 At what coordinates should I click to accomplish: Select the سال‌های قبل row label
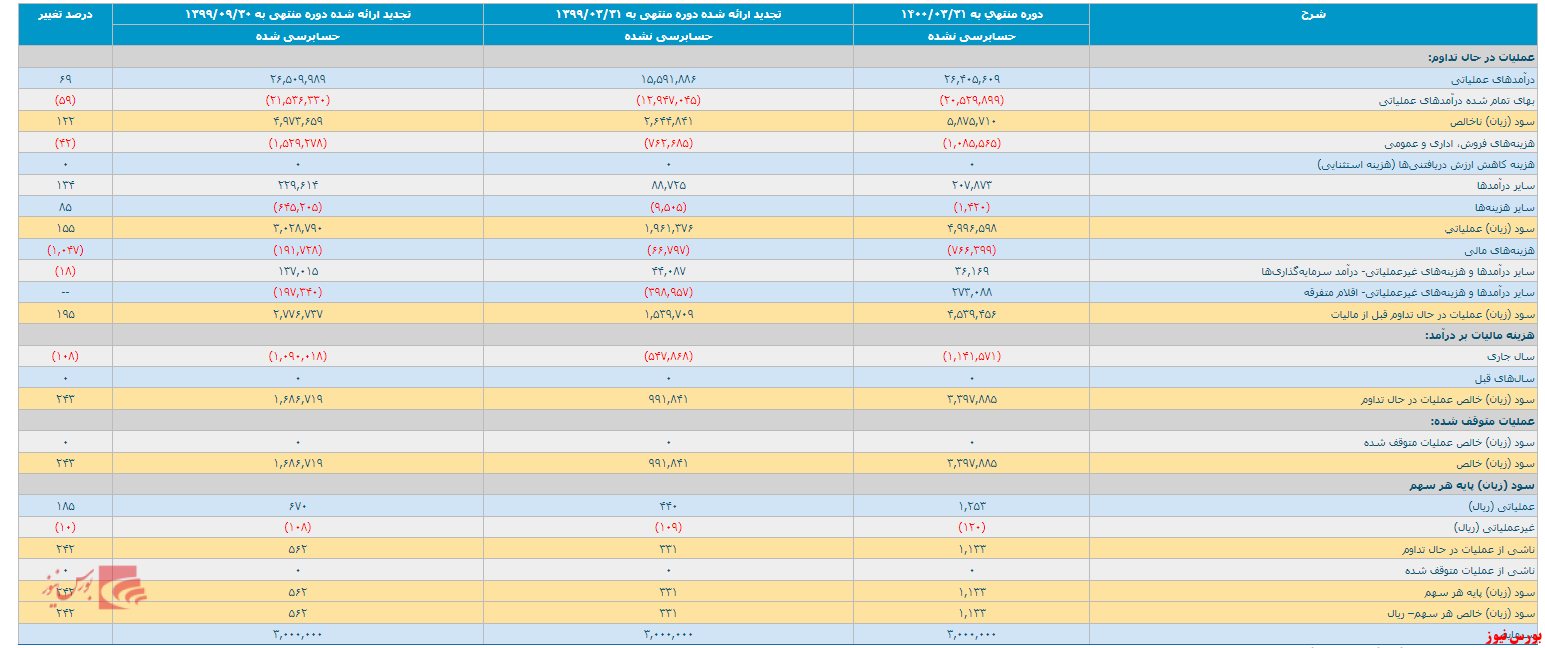coord(1514,378)
